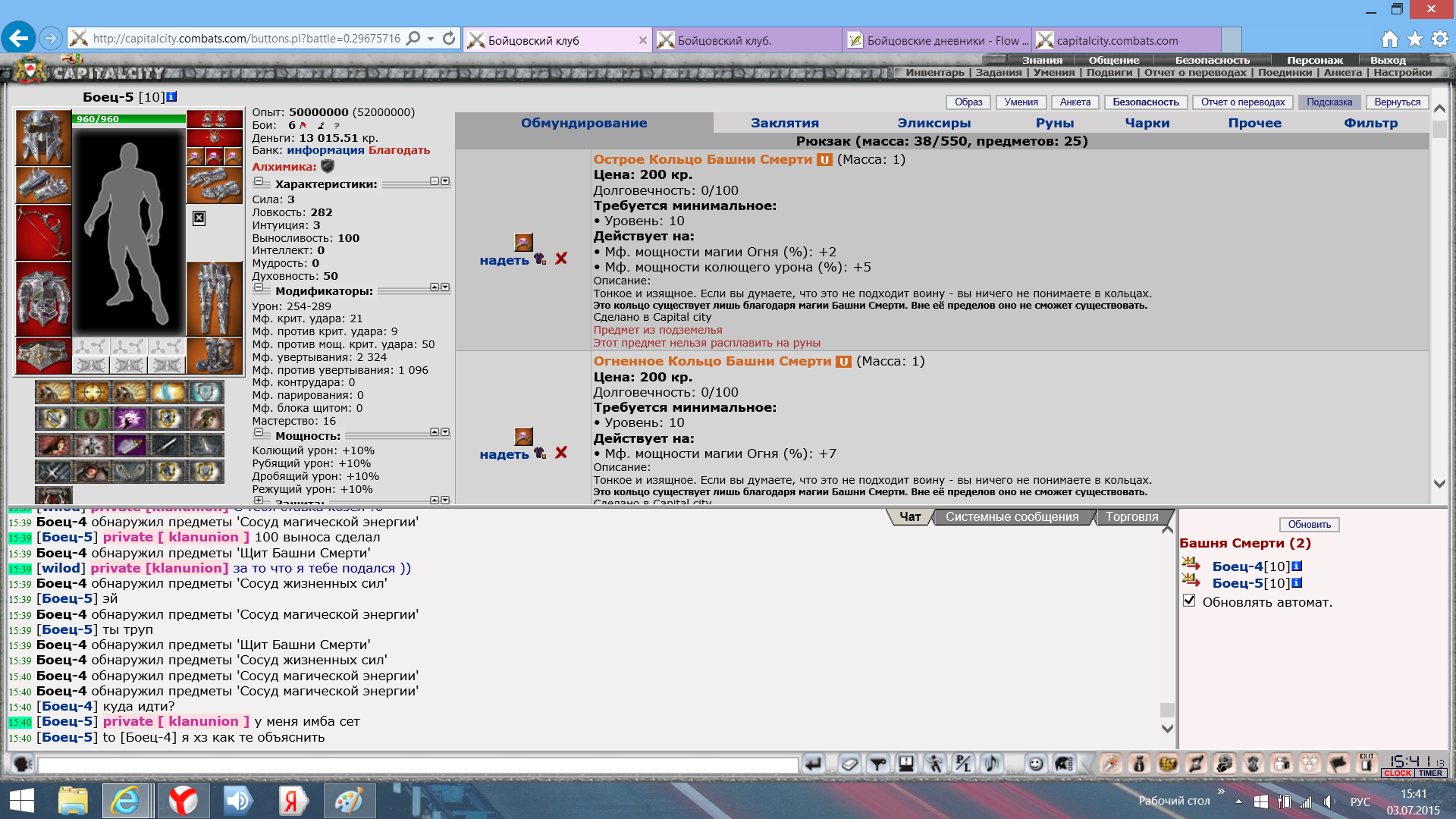The image size is (1456, 819).
Task: Open Paint from the taskbar
Action: 350,801
